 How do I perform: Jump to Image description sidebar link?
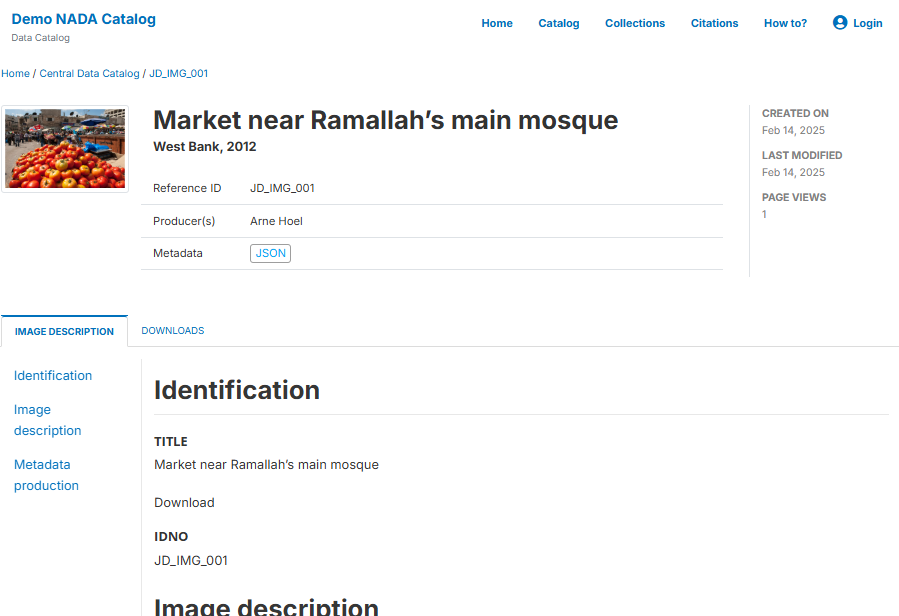[x=47, y=420]
